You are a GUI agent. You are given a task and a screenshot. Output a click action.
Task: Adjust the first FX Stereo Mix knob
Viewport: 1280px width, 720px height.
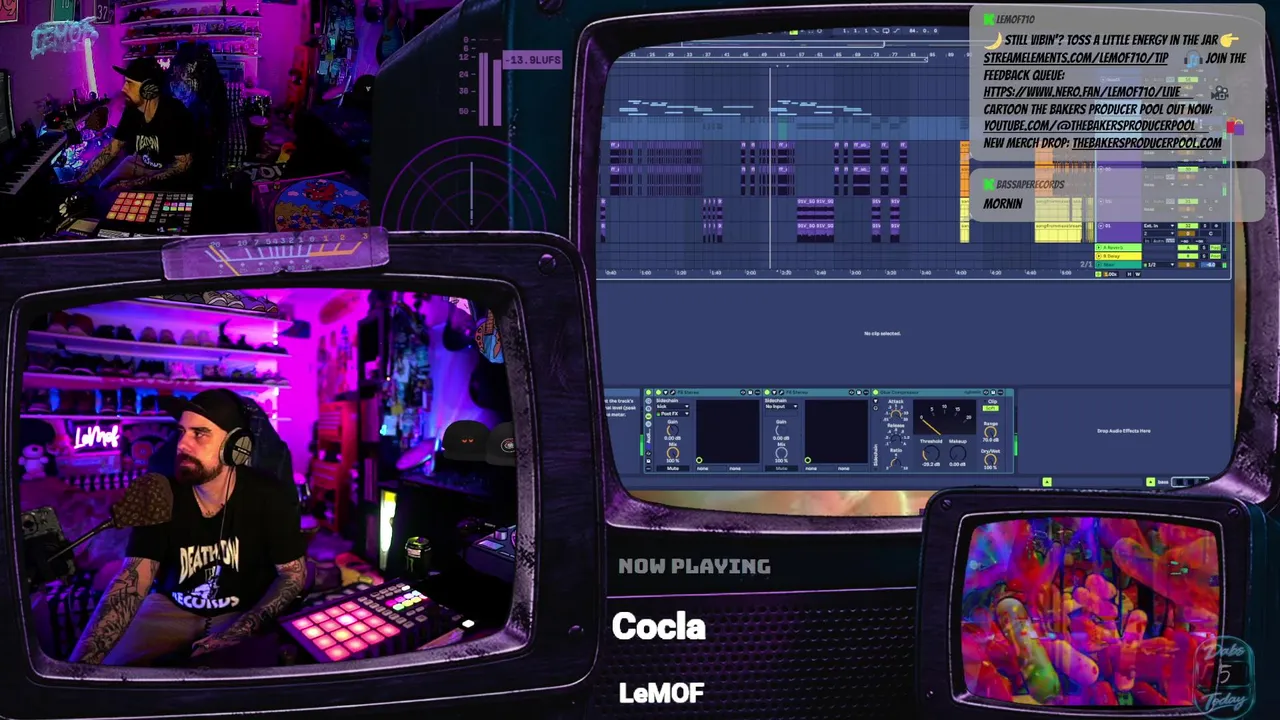click(673, 452)
